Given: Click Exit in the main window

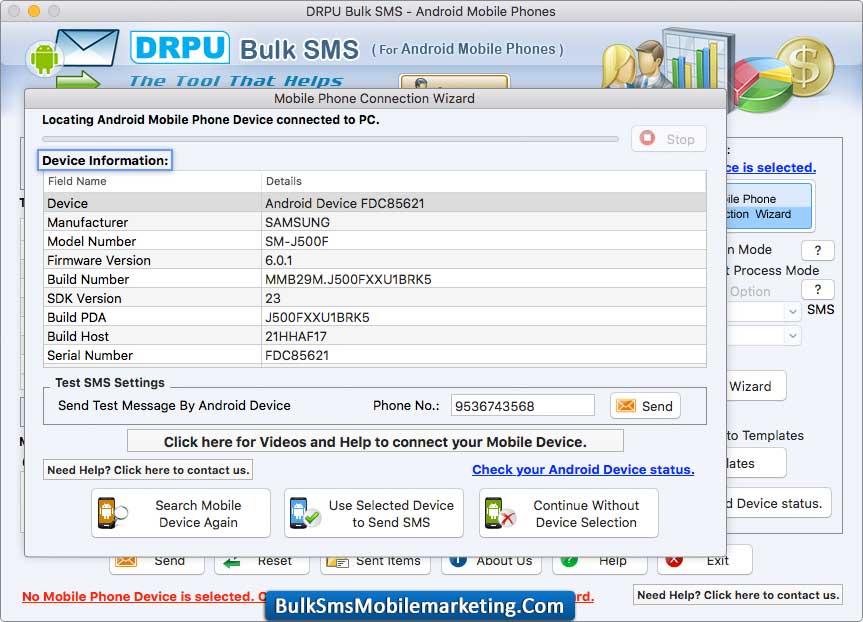Looking at the screenshot, I should point(704,561).
